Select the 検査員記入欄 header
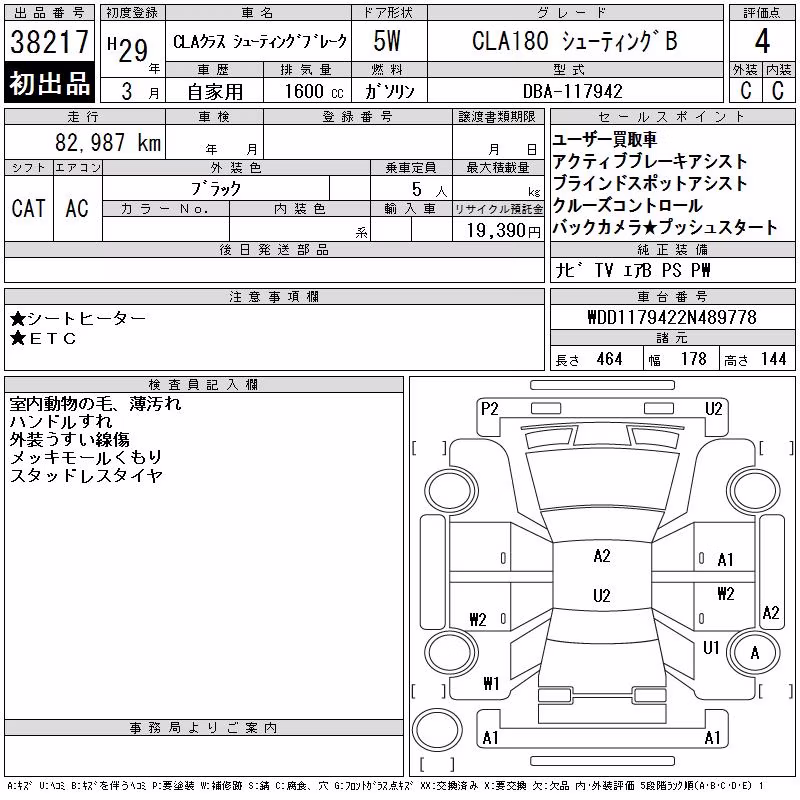Screen dimensions: 800x800 point(204,384)
